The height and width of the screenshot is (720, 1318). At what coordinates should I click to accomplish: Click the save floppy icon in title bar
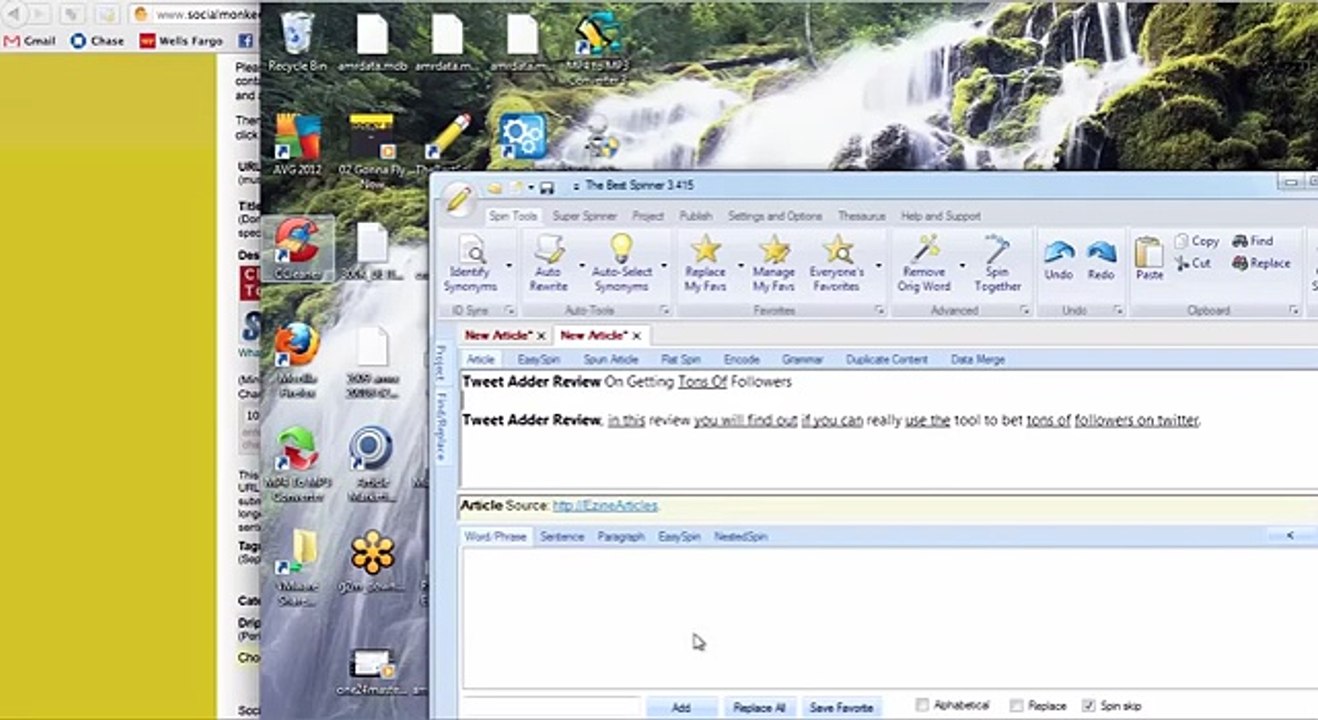coord(547,187)
